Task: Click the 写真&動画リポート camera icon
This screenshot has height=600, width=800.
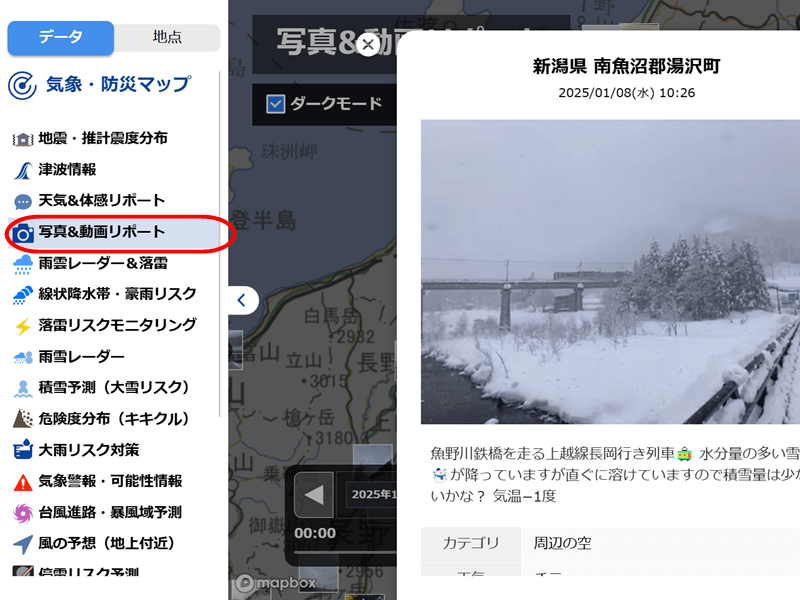Action: click(x=22, y=233)
